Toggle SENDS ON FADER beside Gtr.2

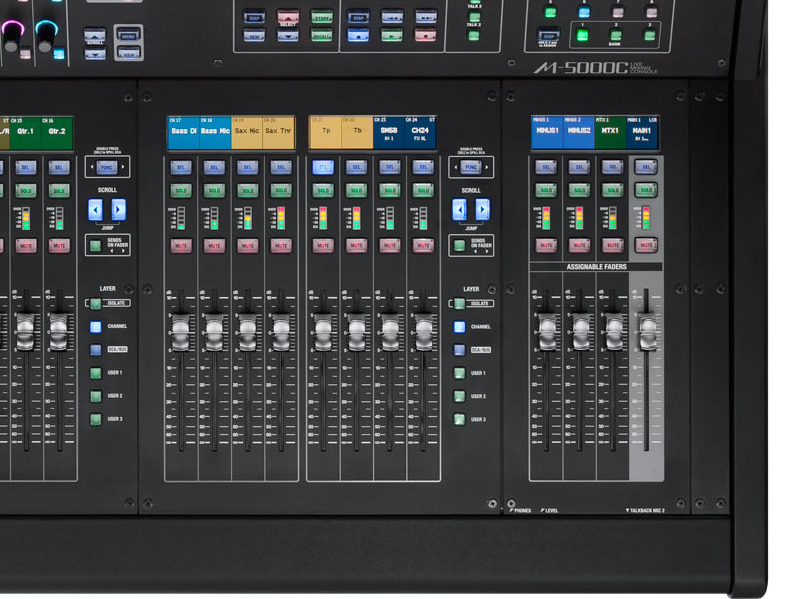95,245
